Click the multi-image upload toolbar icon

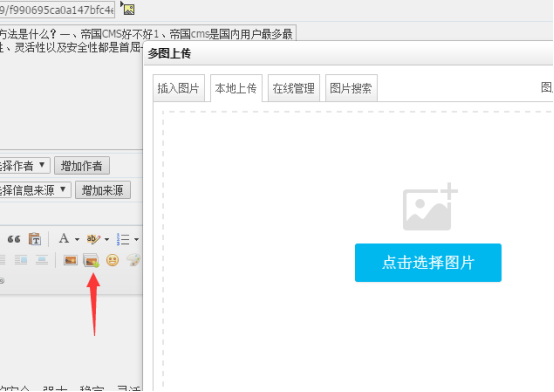(91, 261)
